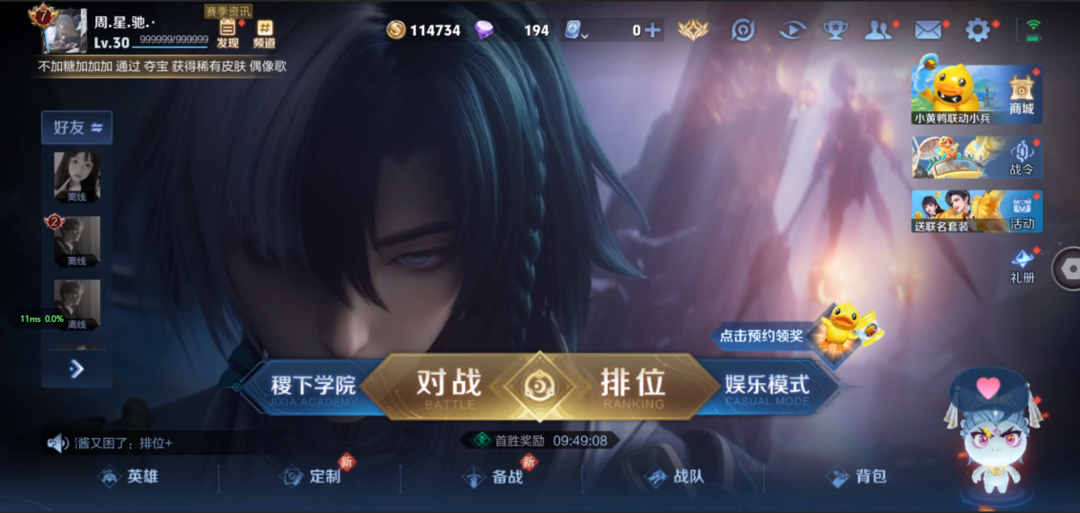1080x513 pixels.
Task: Open the mail envelope icon
Action: click(928, 30)
